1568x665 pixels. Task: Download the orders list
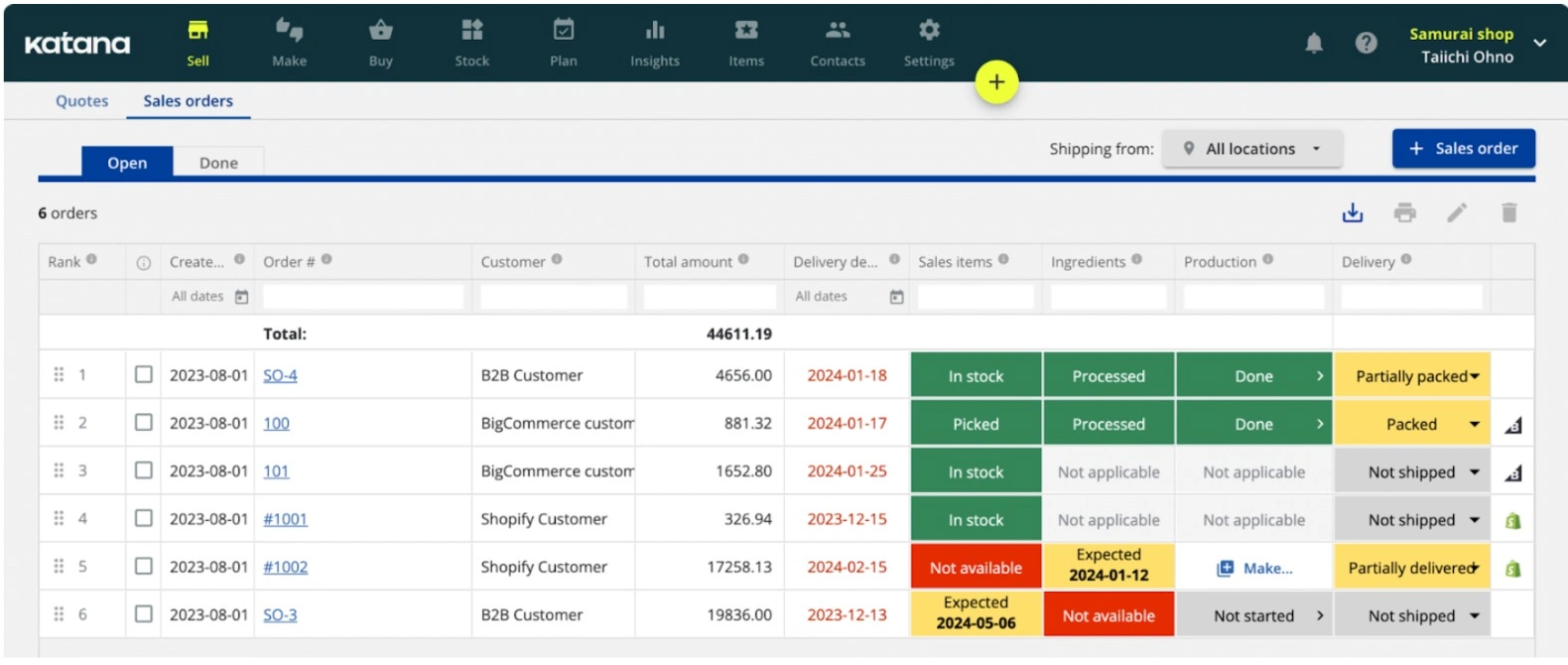click(x=1352, y=212)
